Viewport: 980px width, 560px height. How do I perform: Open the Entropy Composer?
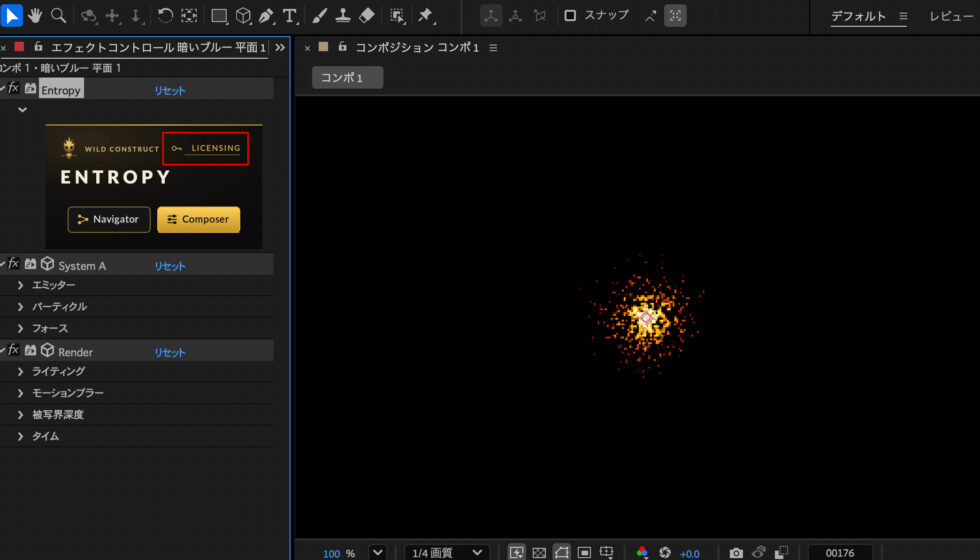click(199, 219)
